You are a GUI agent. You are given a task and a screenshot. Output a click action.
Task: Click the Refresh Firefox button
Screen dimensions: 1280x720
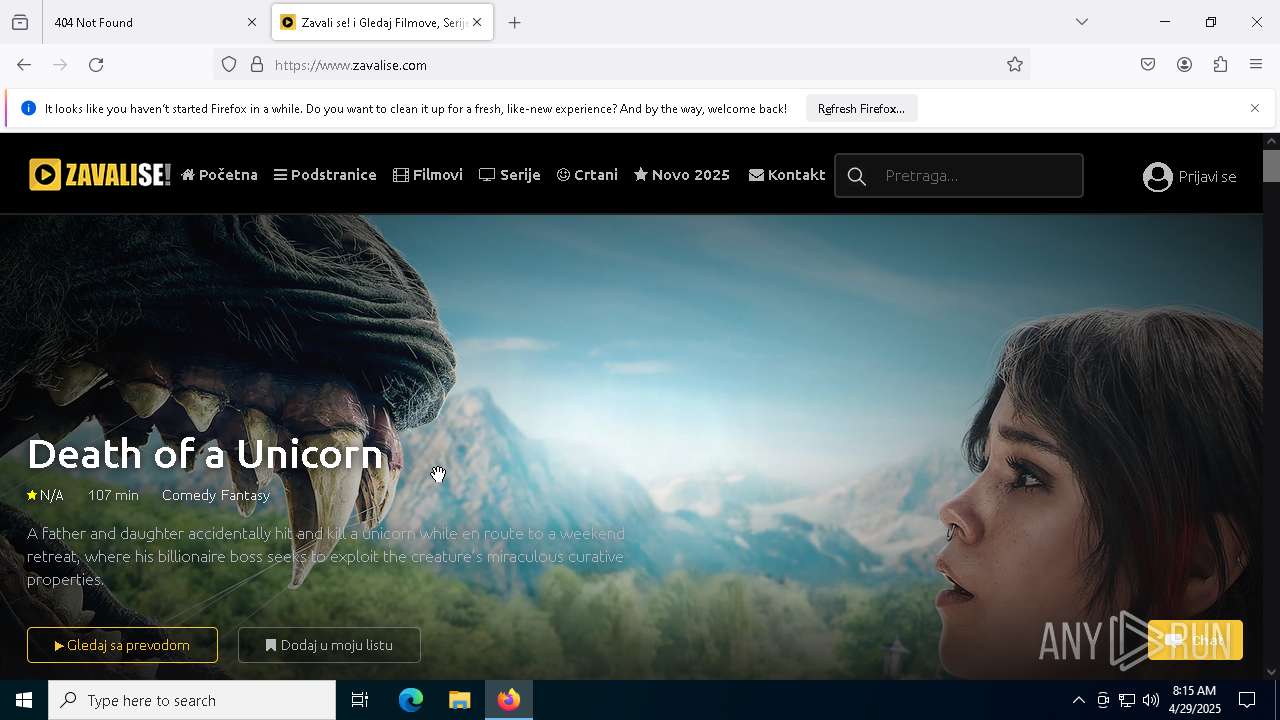tap(861, 109)
